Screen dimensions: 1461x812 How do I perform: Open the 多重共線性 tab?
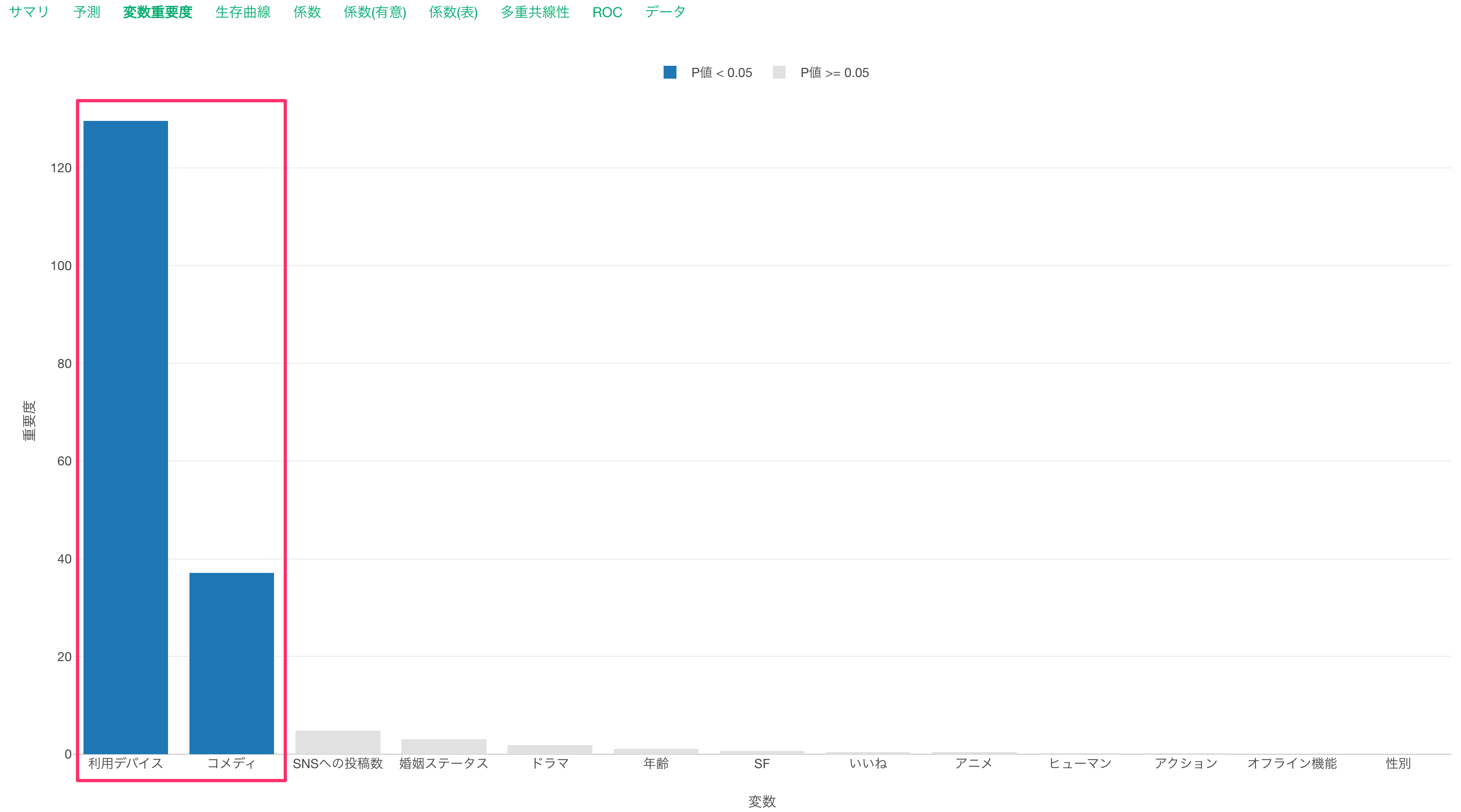[x=535, y=12]
